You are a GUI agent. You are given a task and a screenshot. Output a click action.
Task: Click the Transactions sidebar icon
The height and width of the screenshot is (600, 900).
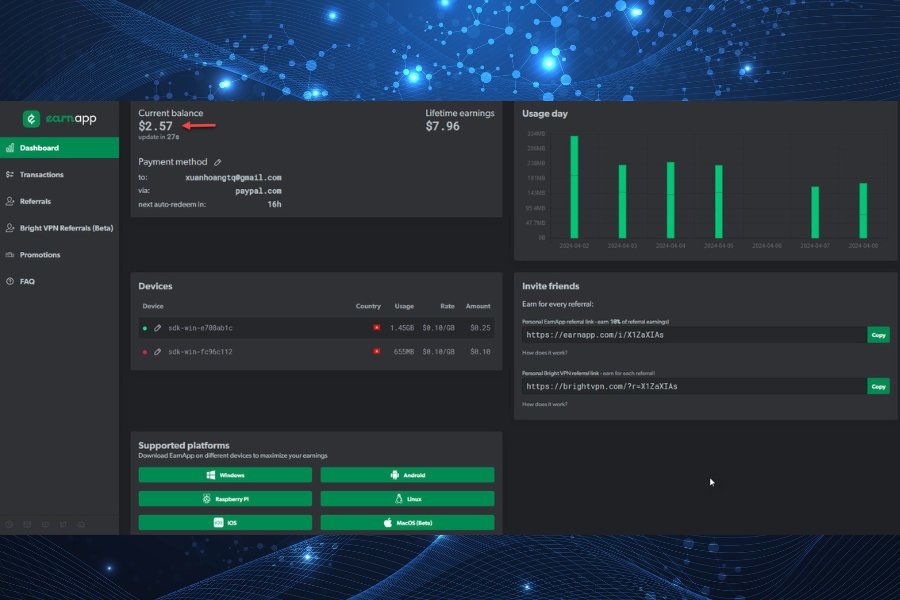click(10, 175)
